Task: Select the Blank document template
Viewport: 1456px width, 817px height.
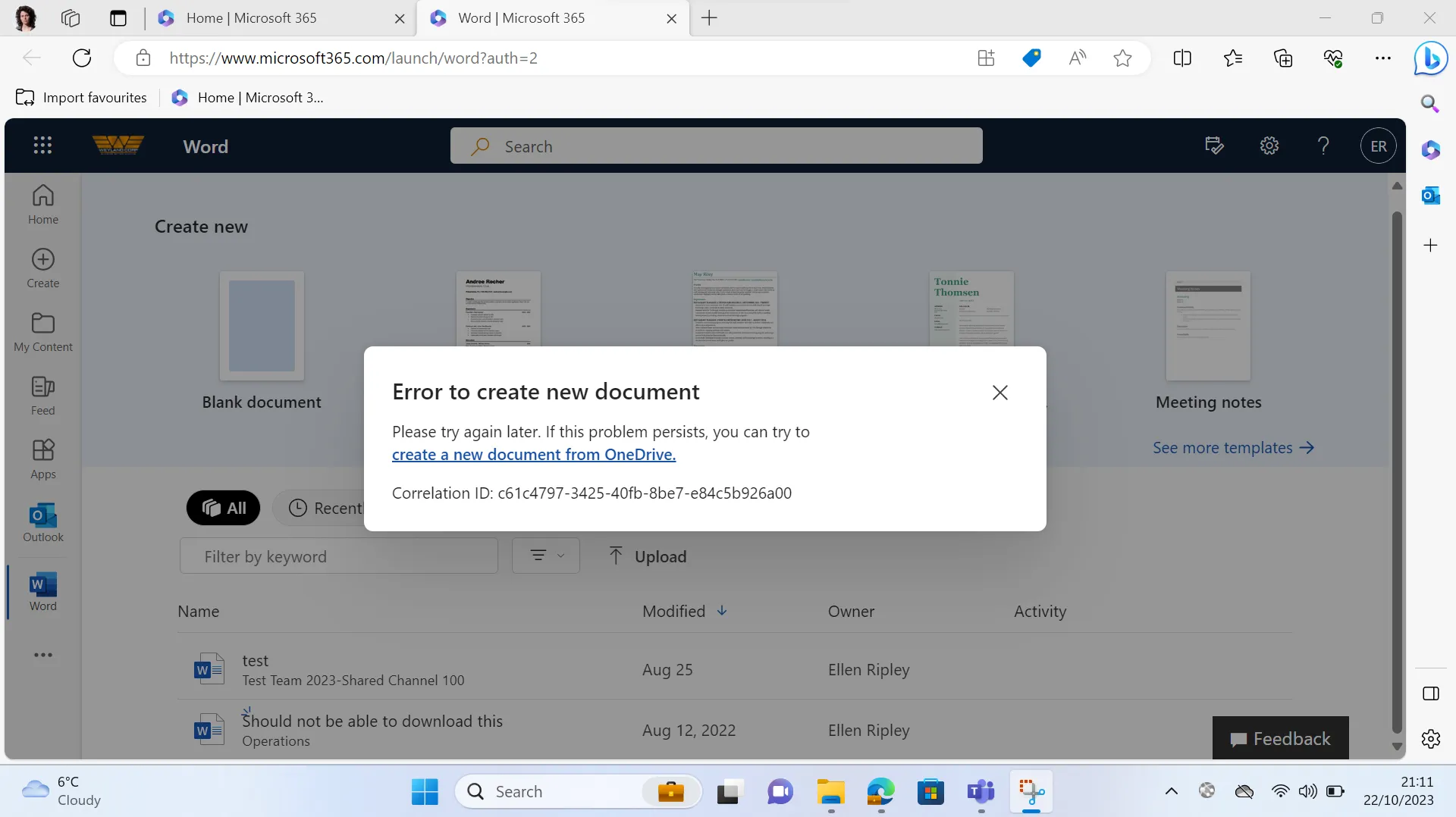Action: [262, 341]
